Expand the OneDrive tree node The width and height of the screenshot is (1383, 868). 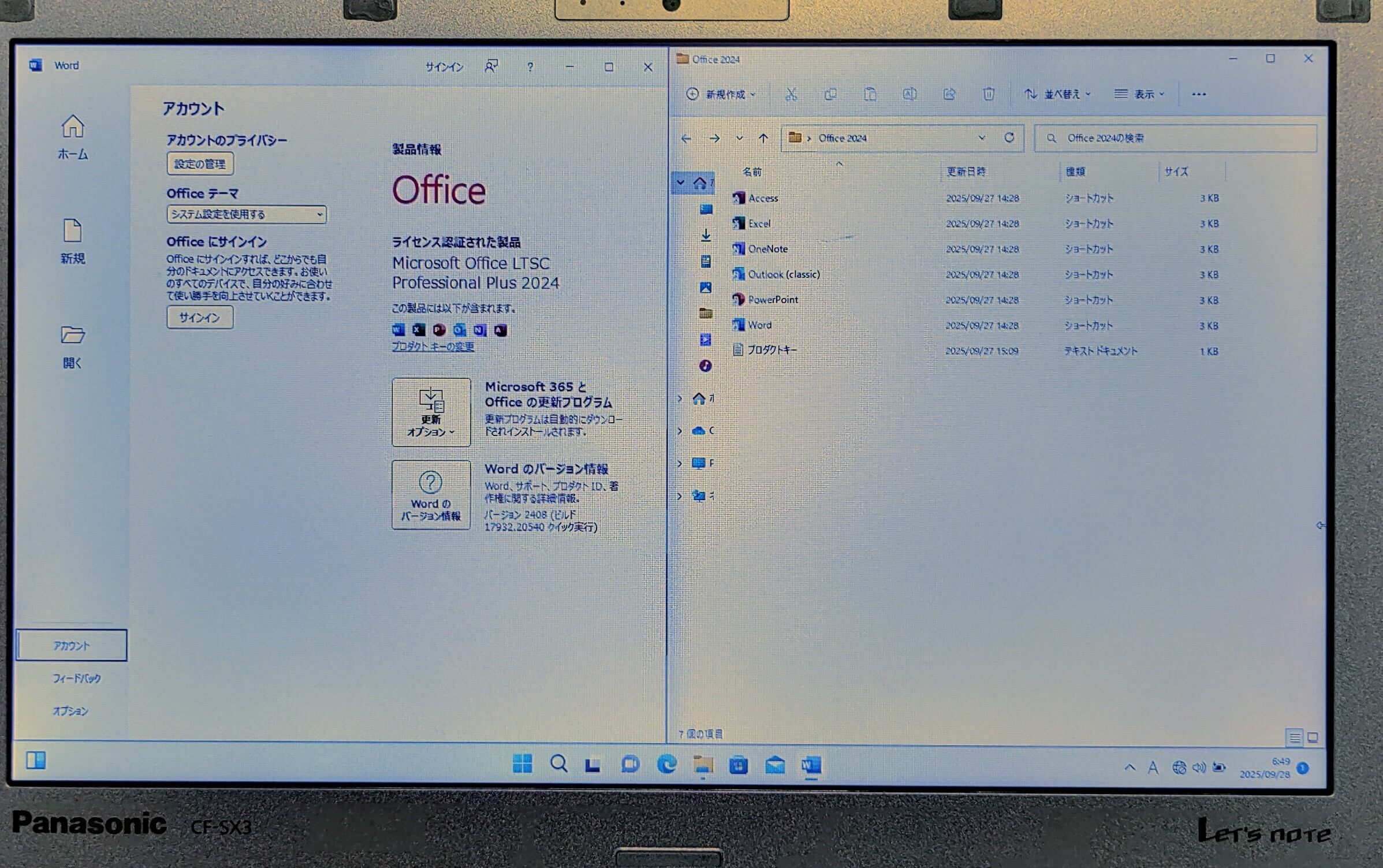[x=680, y=431]
